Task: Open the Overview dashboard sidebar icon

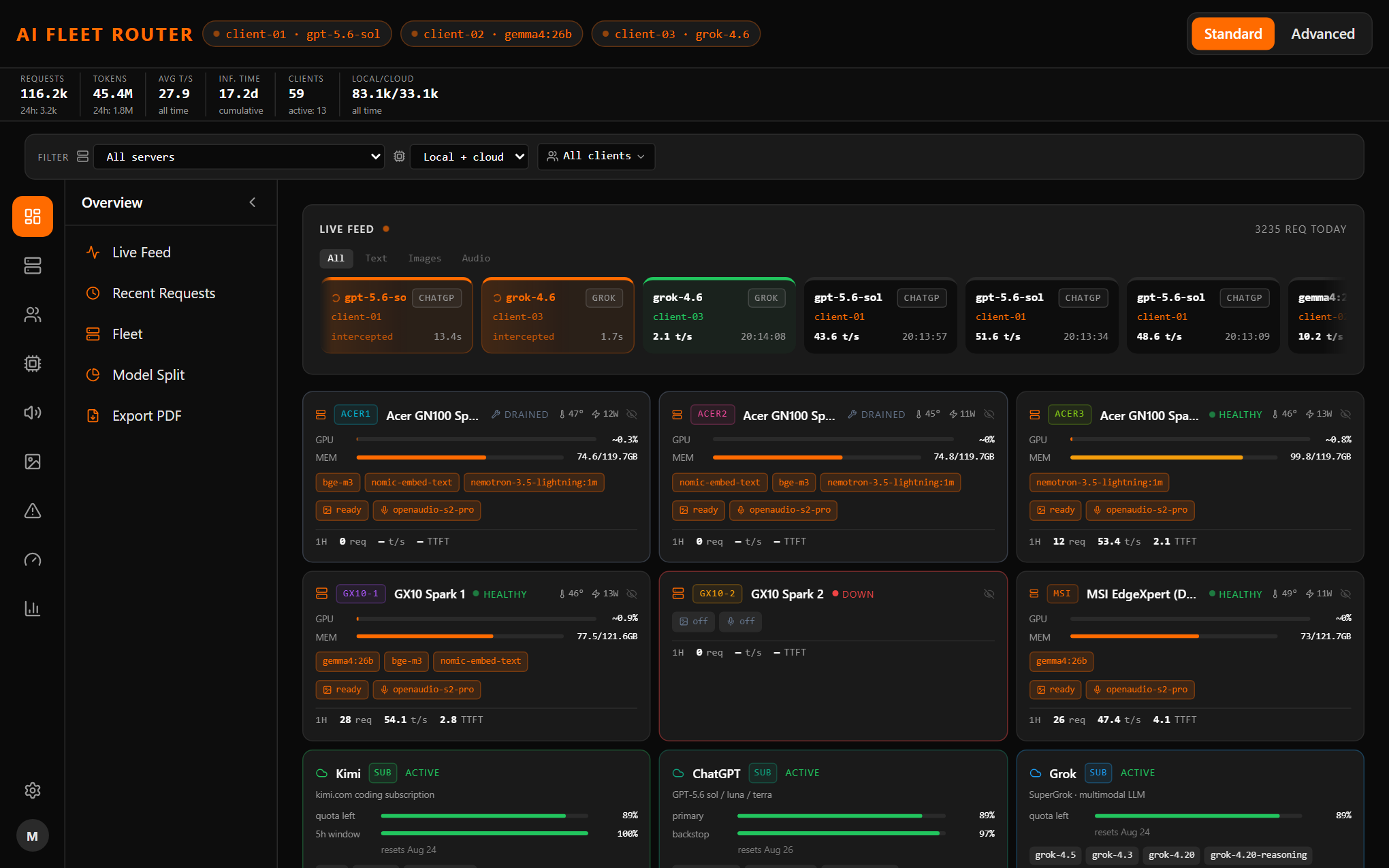Action: click(x=33, y=216)
